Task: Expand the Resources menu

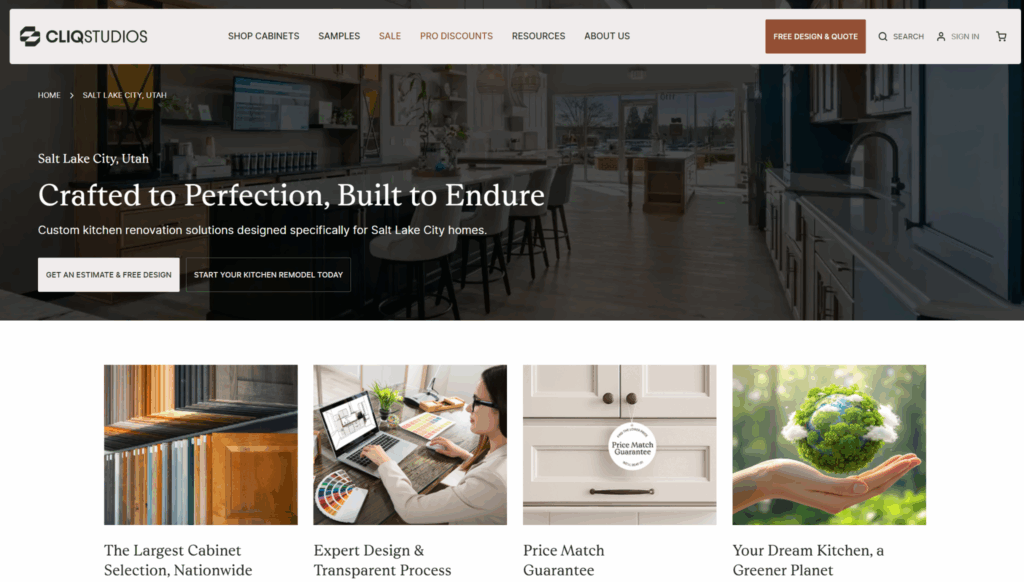Action: tap(538, 36)
